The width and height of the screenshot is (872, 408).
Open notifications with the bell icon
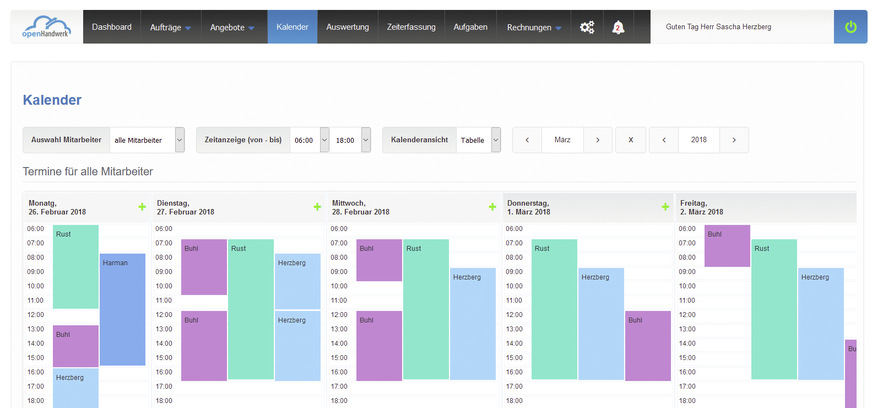(618, 27)
